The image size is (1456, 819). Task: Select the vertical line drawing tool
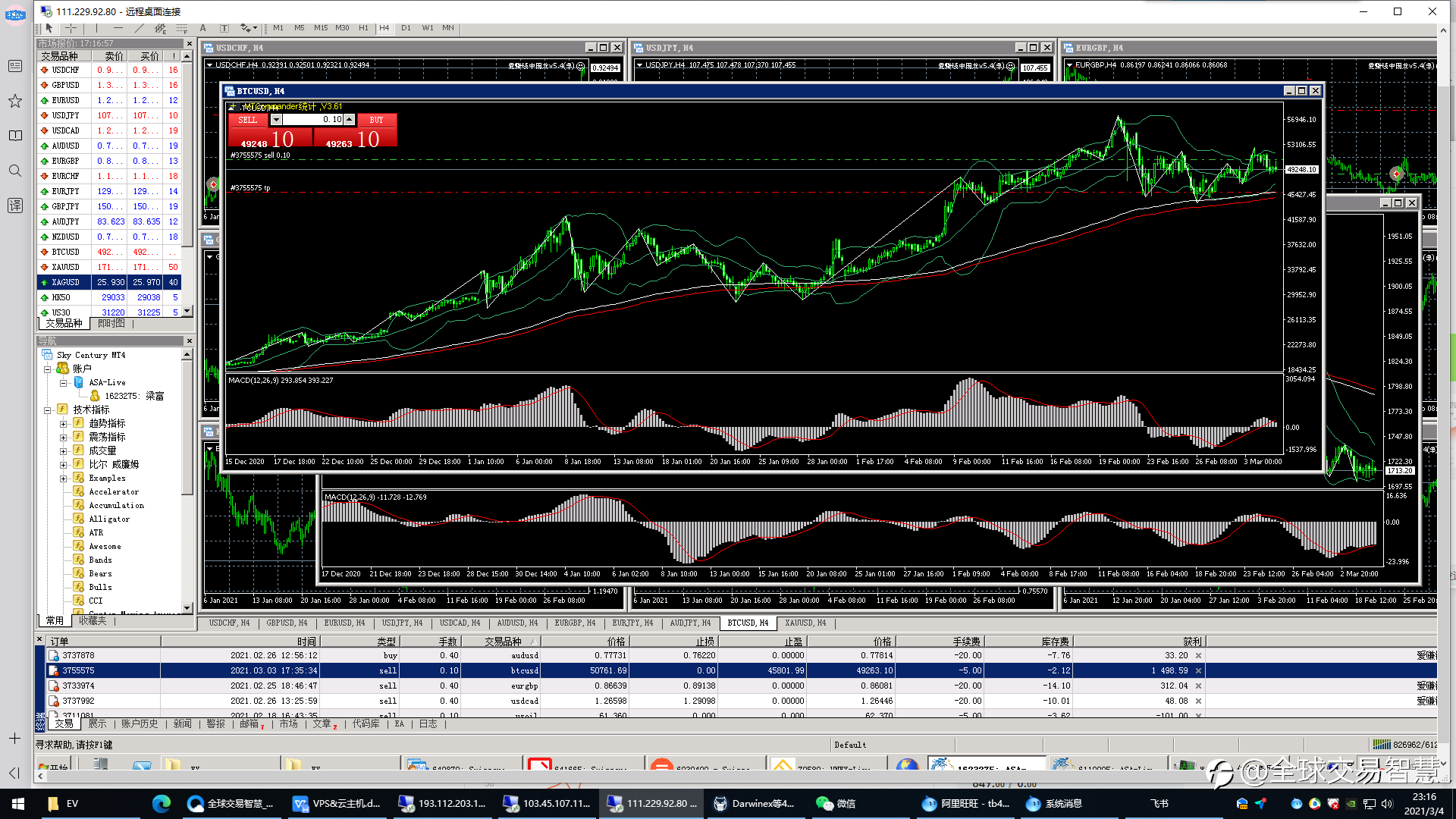pos(96,28)
